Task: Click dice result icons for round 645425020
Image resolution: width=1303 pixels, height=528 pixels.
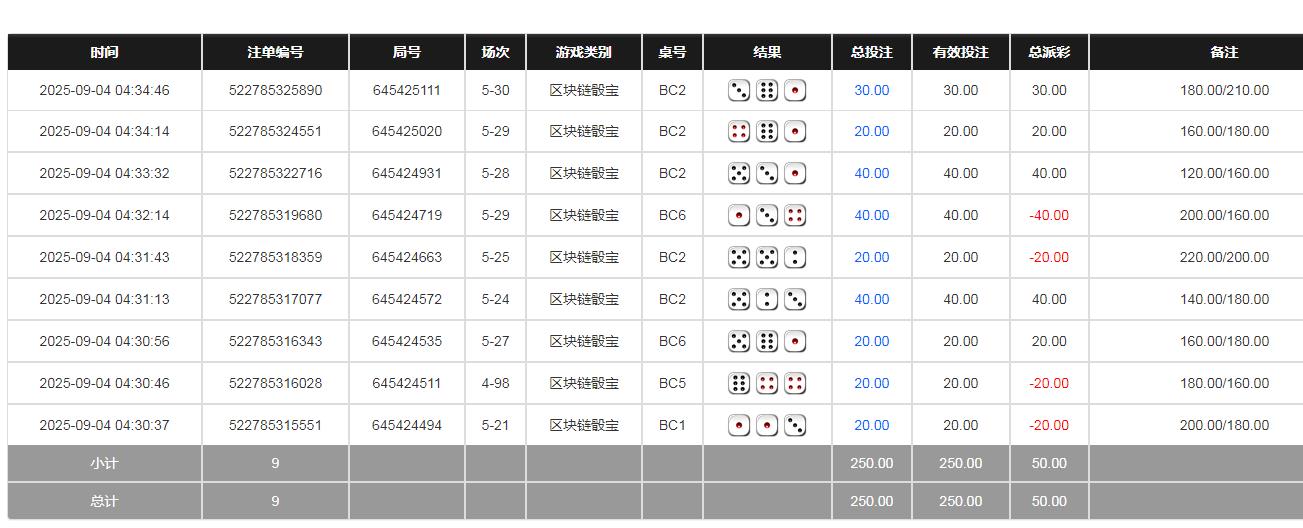Action: pos(767,131)
